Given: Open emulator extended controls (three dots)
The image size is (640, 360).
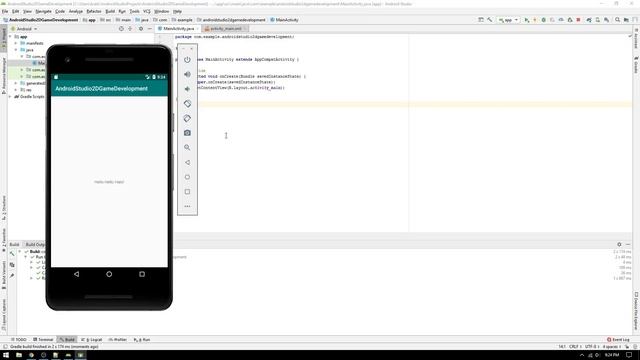Looking at the screenshot, I should 187,207.
